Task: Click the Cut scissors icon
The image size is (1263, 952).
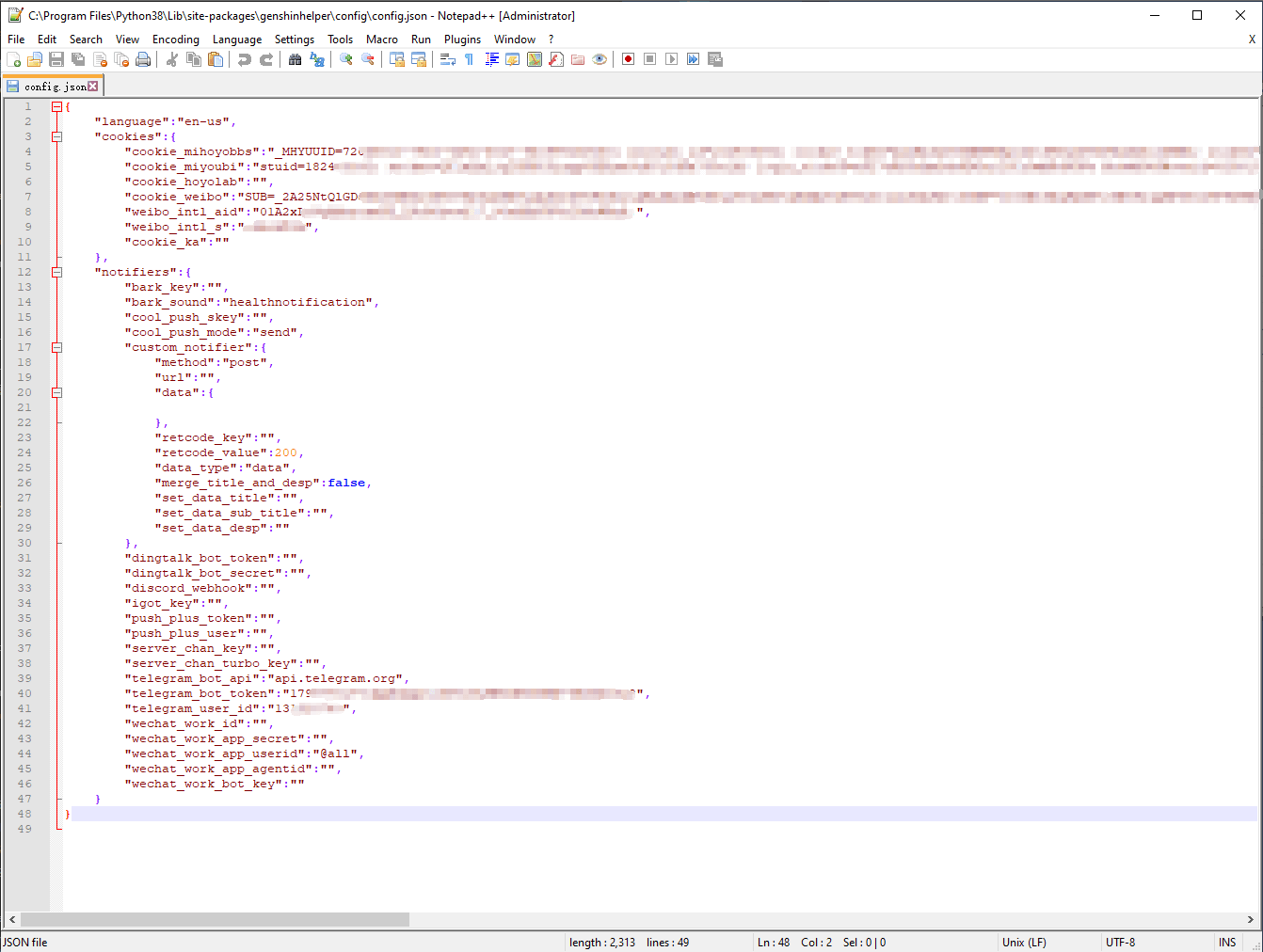Action: click(172, 59)
